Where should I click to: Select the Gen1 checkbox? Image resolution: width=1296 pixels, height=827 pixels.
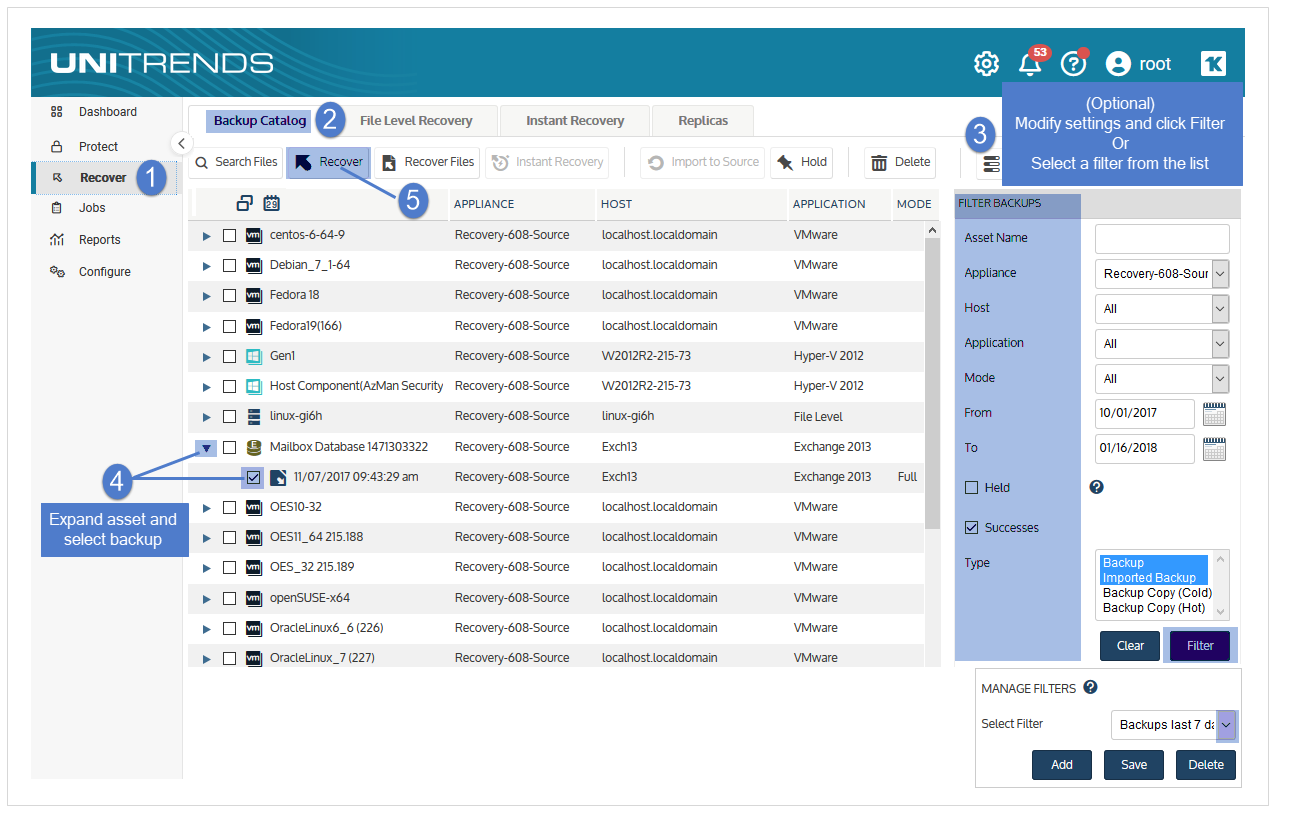pos(229,356)
